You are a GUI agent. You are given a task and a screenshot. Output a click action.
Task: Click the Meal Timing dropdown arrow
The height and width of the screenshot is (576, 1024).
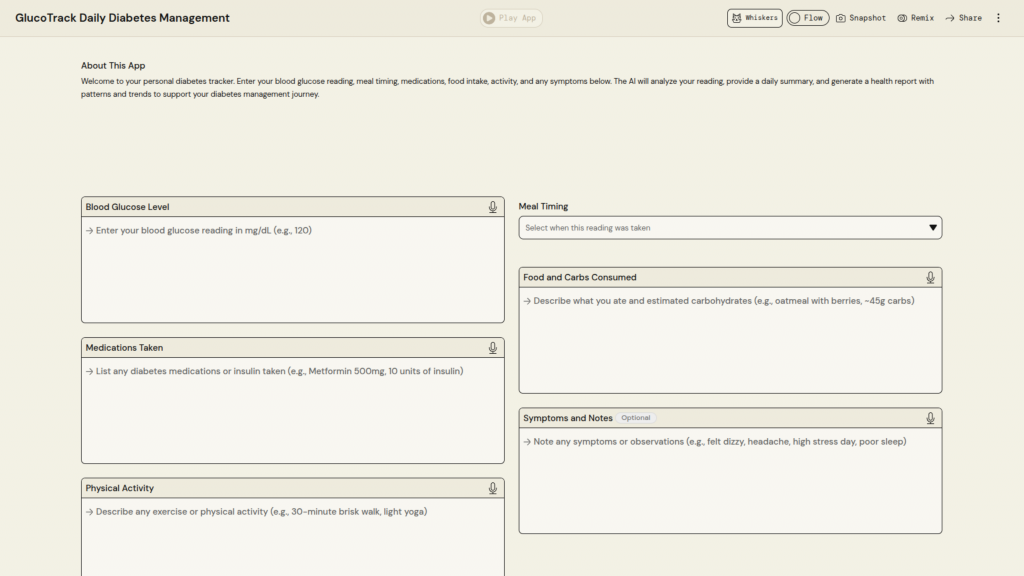click(x=933, y=228)
